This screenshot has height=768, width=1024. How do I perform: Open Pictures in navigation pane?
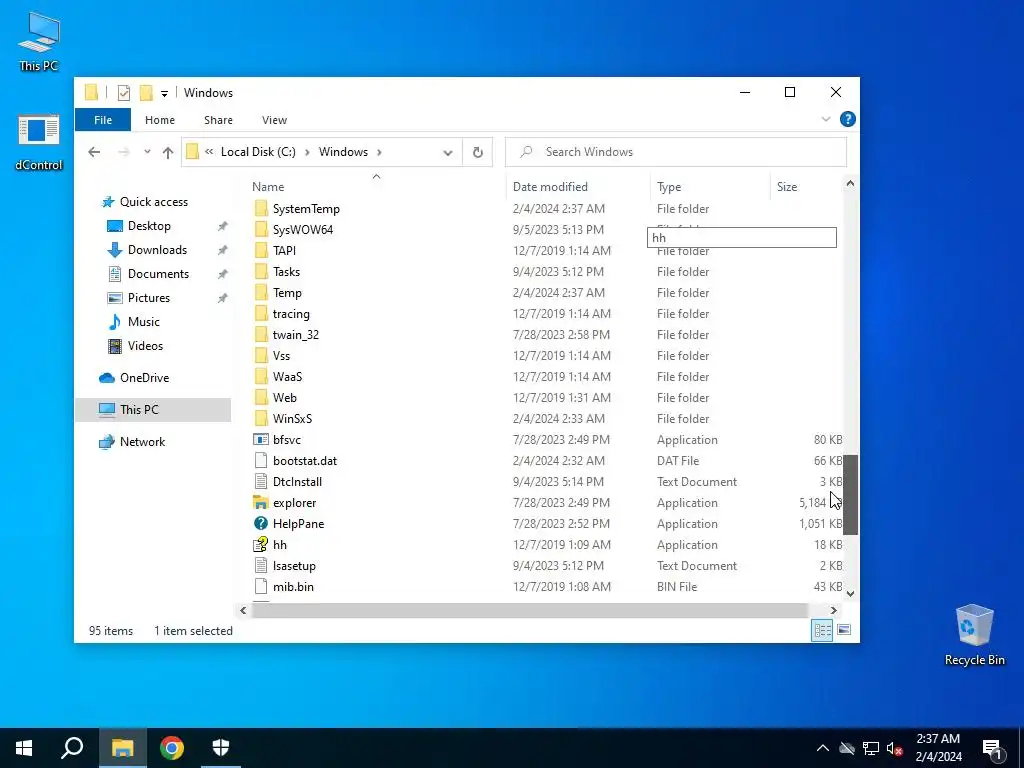(148, 298)
